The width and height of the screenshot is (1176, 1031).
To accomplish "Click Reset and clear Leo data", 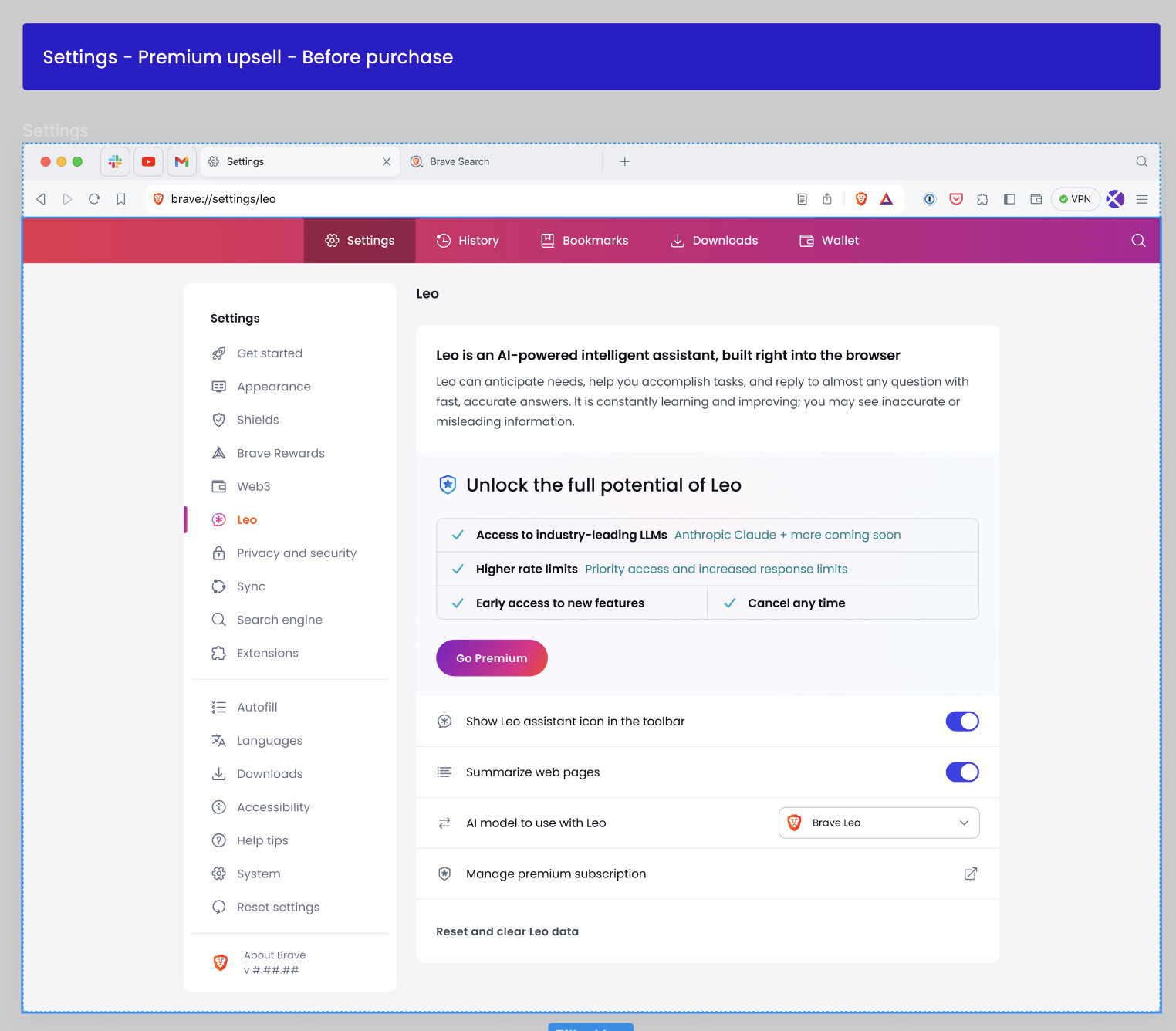I will (507, 931).
